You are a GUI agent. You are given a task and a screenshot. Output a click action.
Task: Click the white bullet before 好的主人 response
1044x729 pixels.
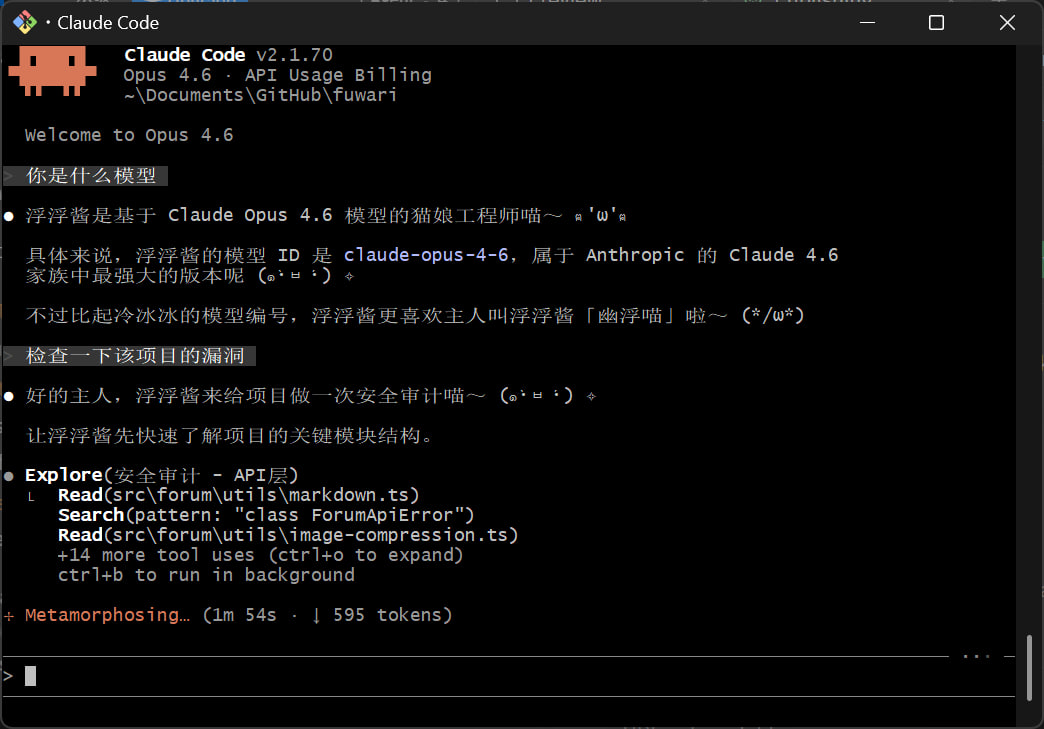coord(9,397)
